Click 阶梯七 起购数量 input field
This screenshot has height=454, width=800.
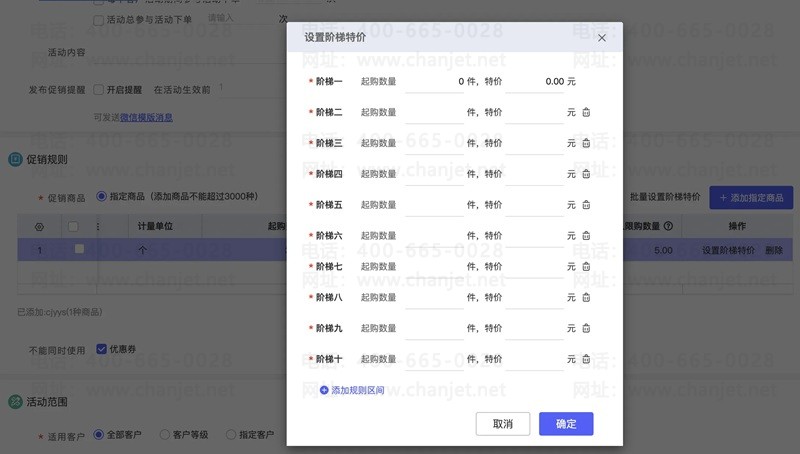coord(435,267)
